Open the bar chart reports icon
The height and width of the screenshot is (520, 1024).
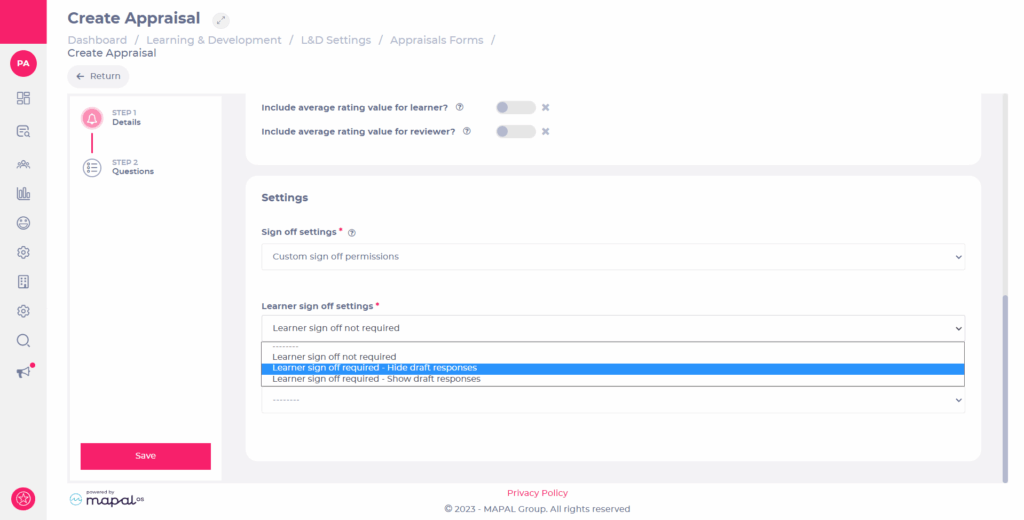[x=24, y=193]
